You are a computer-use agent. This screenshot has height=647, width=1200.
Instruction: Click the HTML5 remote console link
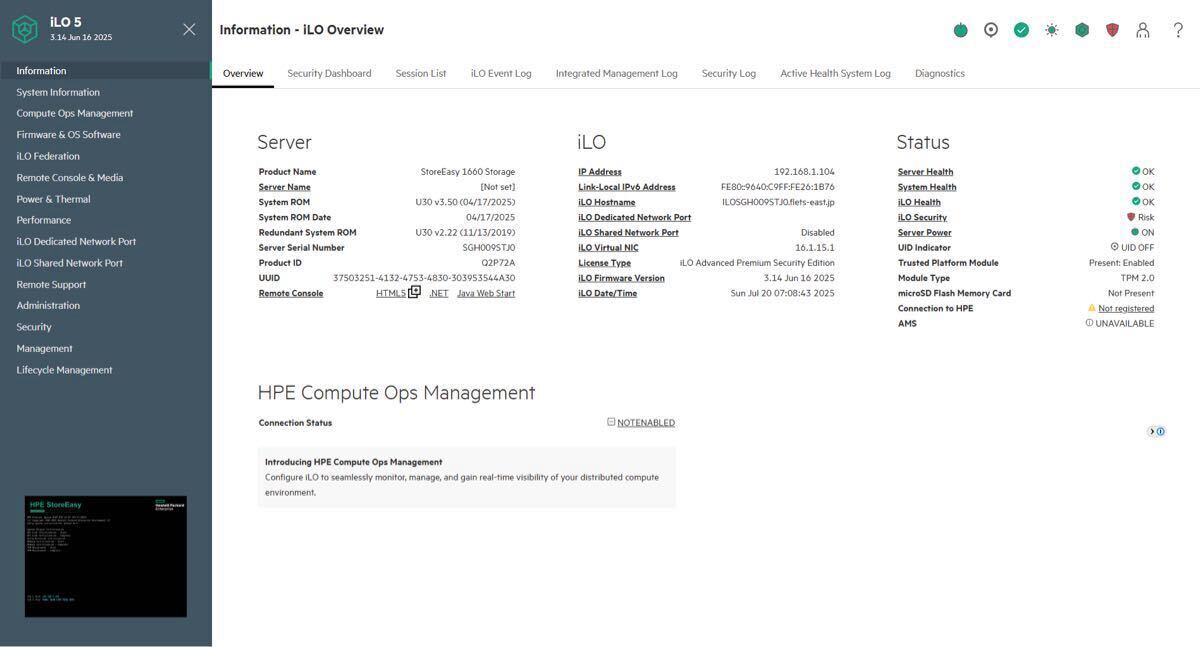[391, 293]
